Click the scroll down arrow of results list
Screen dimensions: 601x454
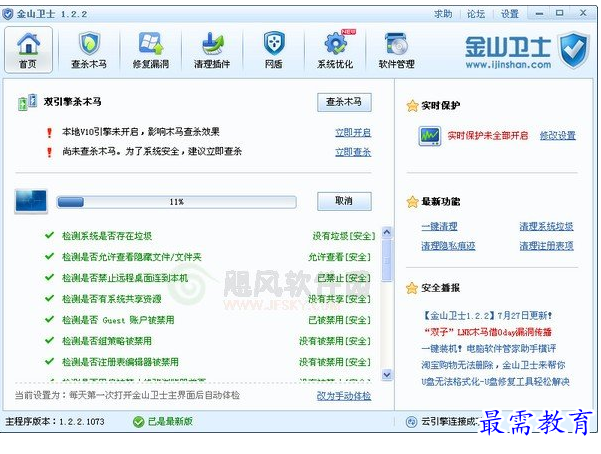[x=387, y=375]
